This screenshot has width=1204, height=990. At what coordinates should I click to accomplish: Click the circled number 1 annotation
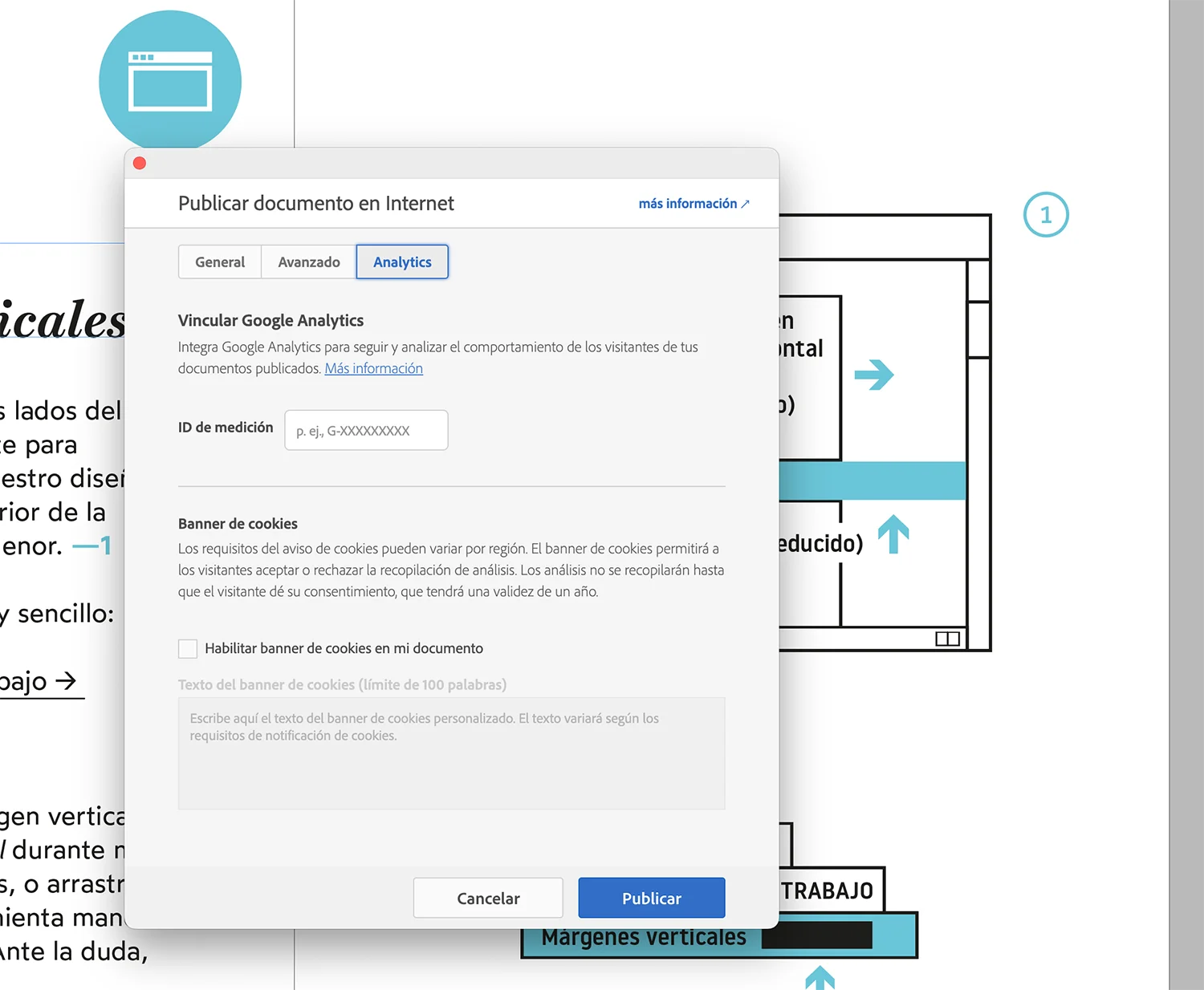click(1046, 214)
